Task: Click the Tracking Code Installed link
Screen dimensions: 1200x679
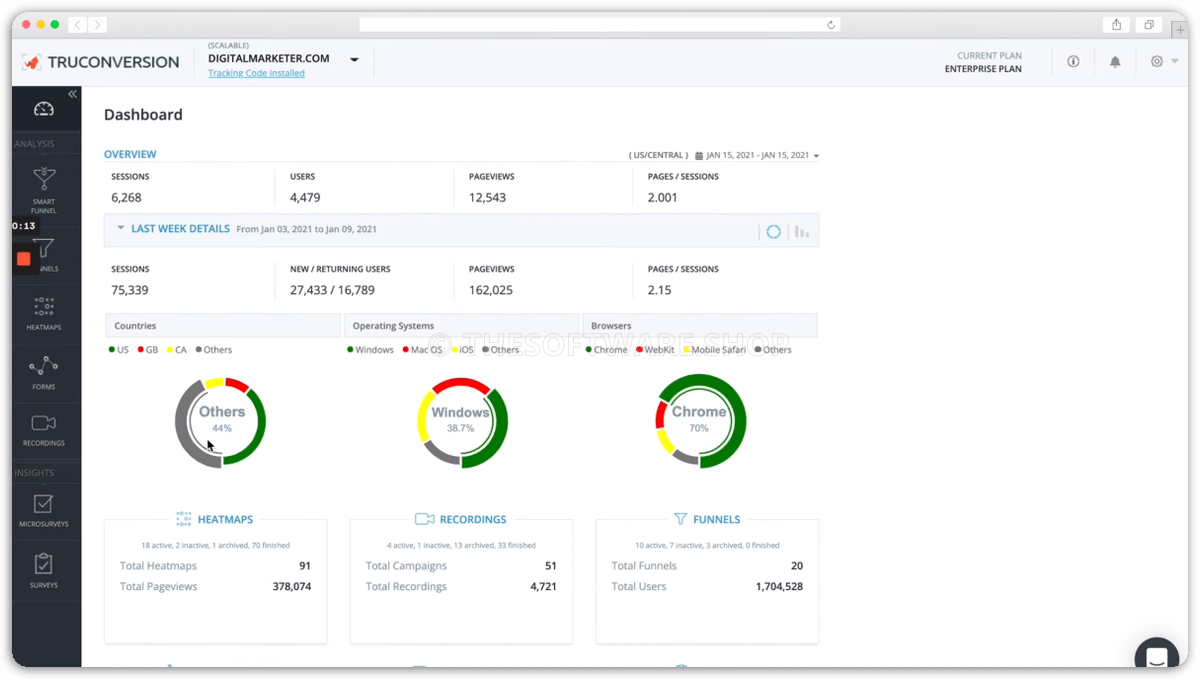Action: click(x=256, y=73)
